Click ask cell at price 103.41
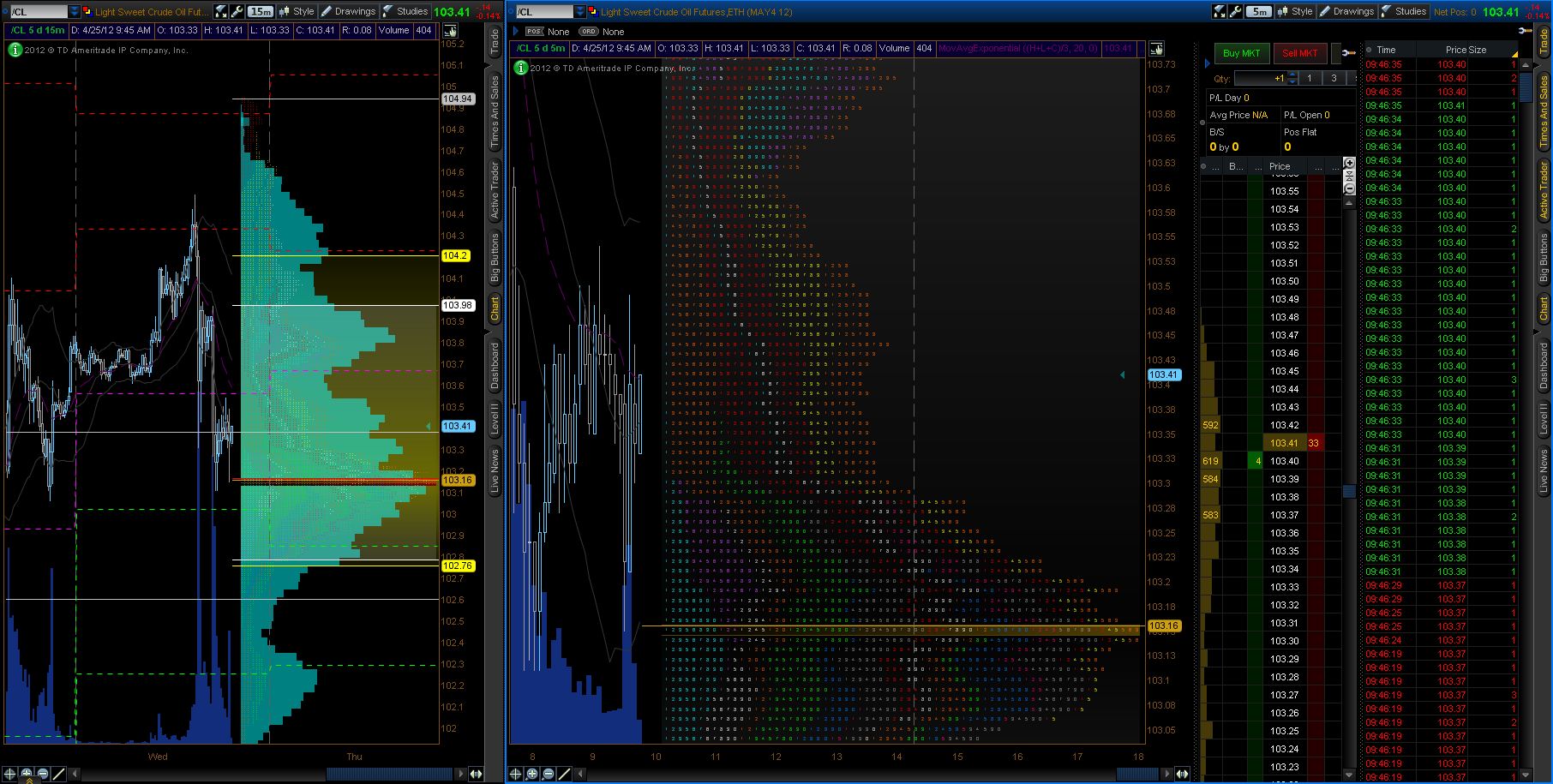Viewport: 1553px width, 784px height. tap(1315, 443)
